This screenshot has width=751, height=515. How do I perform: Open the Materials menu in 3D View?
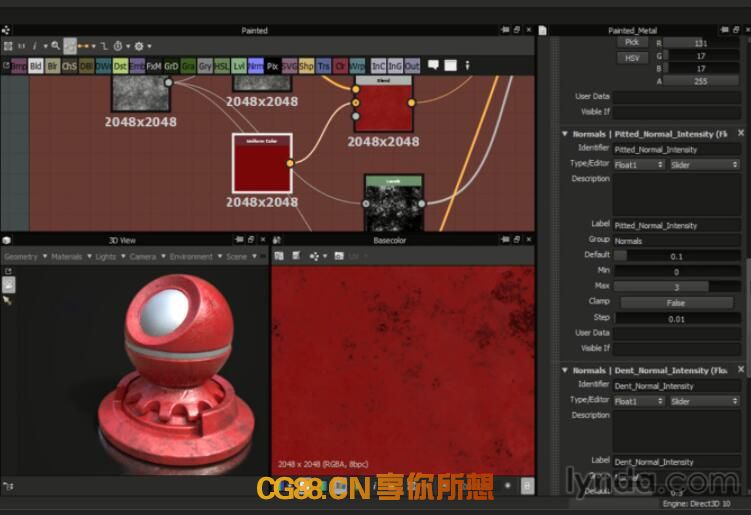point(67,257)
